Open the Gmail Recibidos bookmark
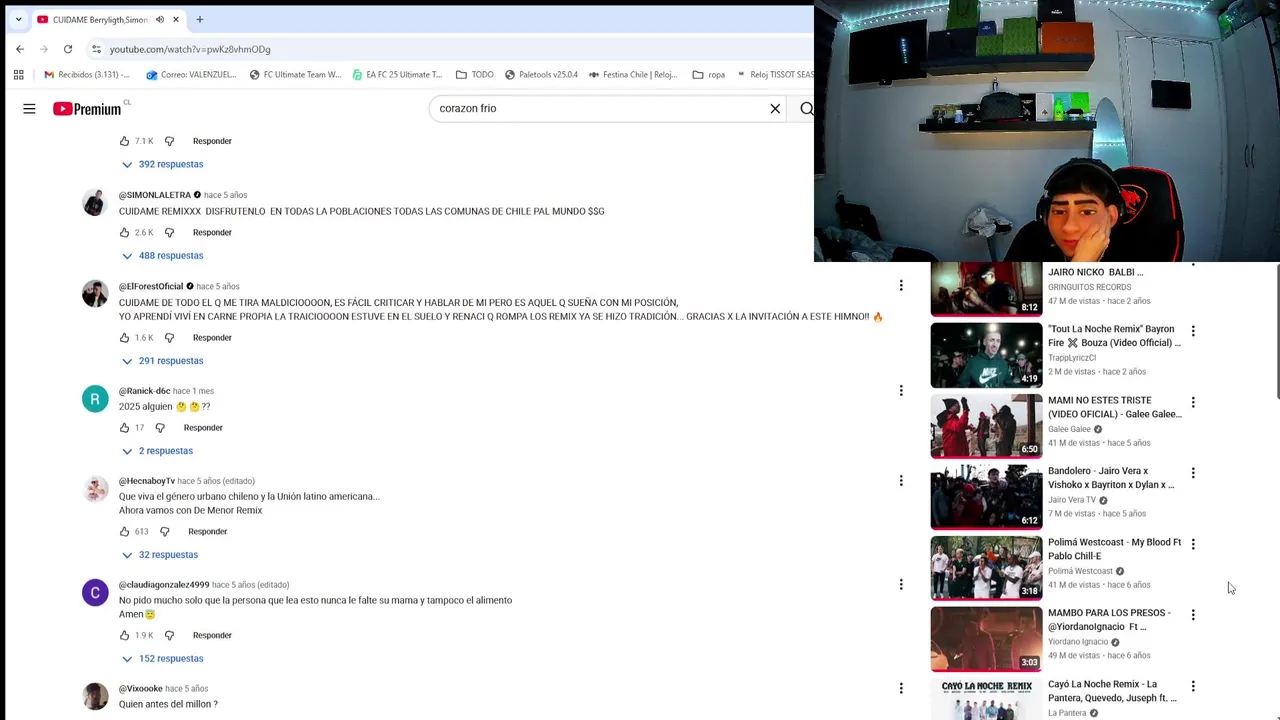1280x720 pixels. click(87, 74)
